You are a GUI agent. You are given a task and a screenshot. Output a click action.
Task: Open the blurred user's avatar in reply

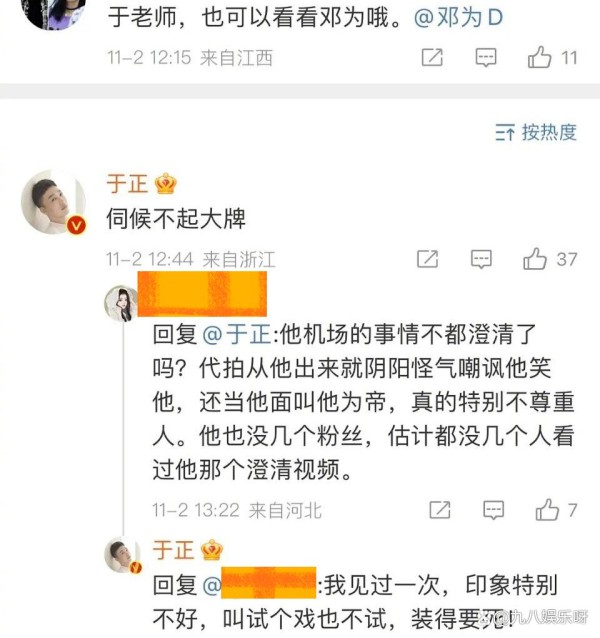tap(121, 303)
